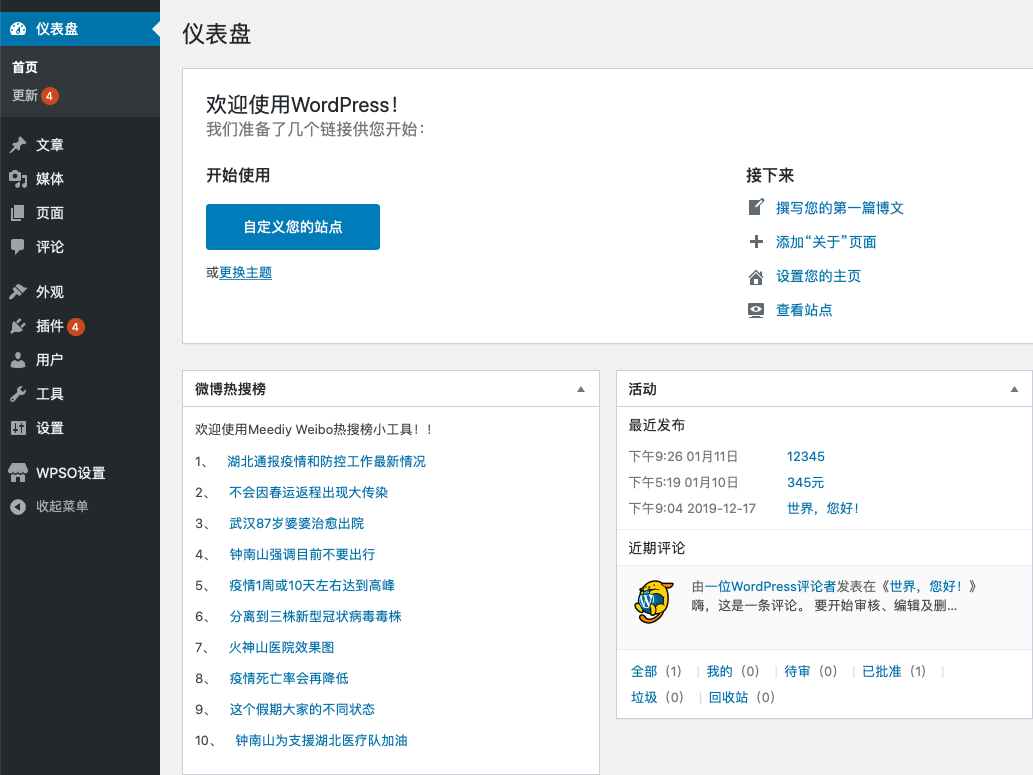Click the person icon beside 用户
Viewport: 1033px width, 775px height.
tap(18, 360)
